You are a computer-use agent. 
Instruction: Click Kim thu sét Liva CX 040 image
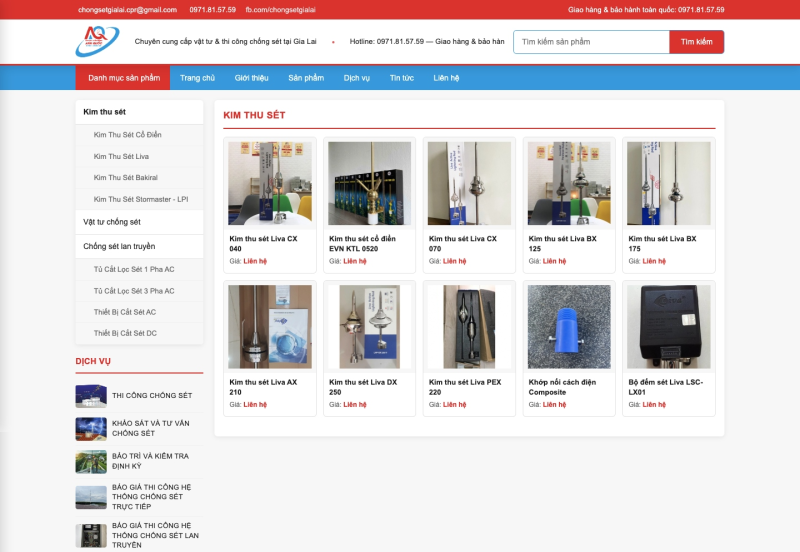pyautogui.click(x=270, y=183)
